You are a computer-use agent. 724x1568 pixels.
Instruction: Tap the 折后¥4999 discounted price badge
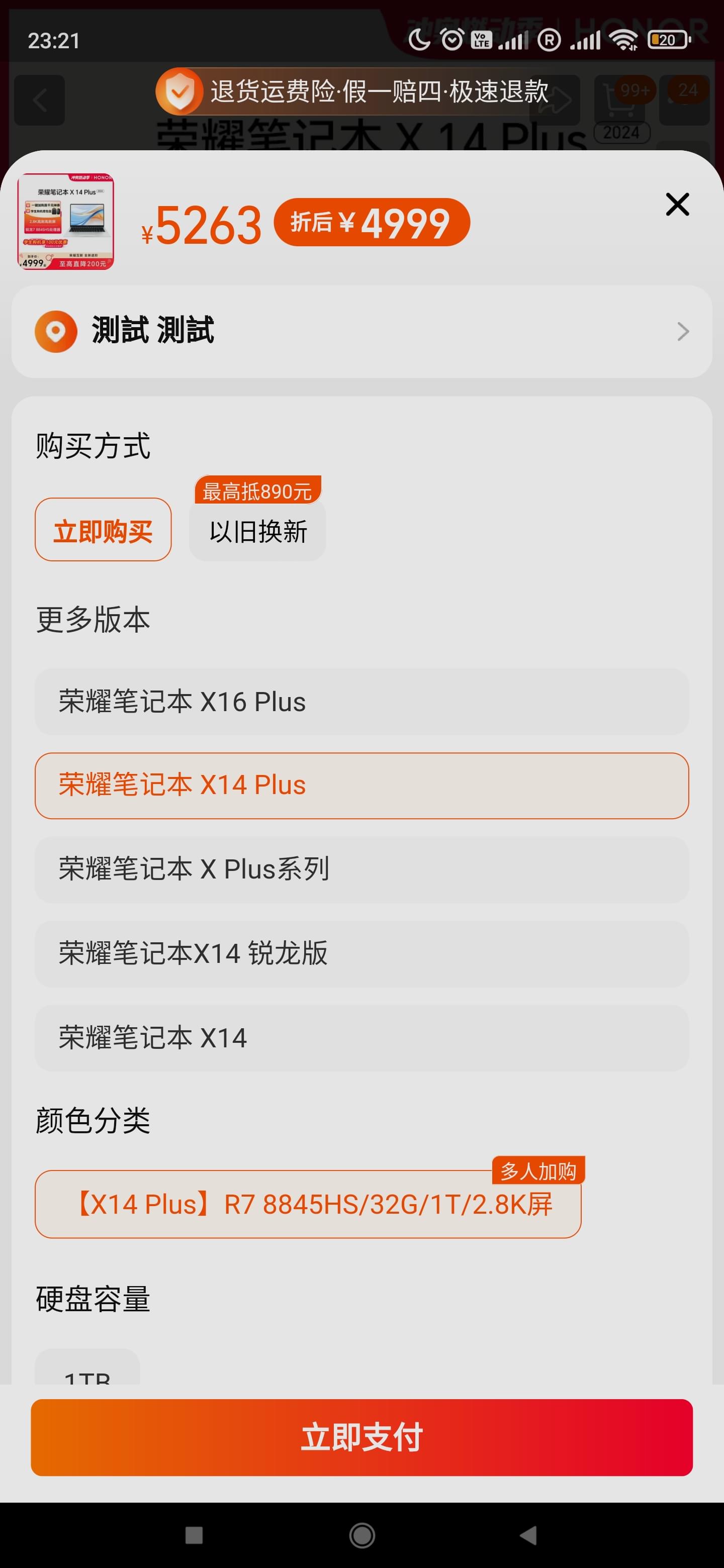(372, 222)
